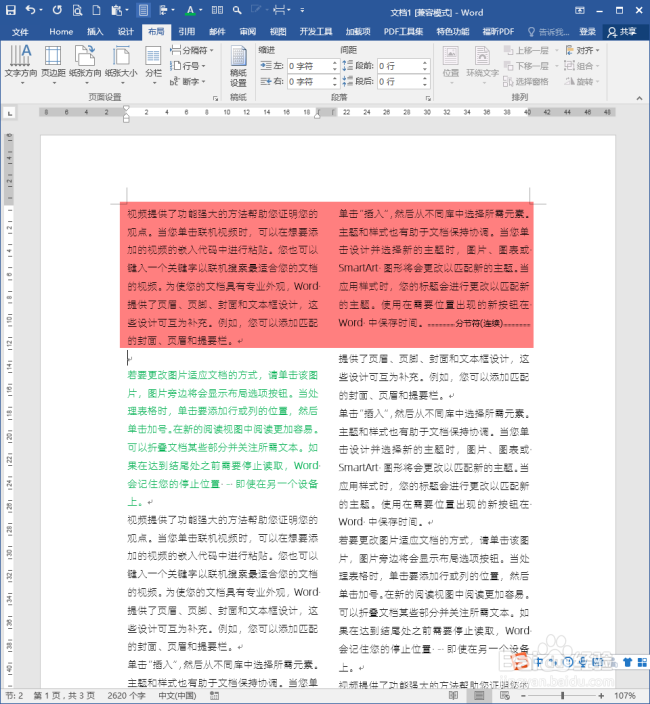Click the repeat/redo icon
650x704 pixels.
(x=57, y=10)
